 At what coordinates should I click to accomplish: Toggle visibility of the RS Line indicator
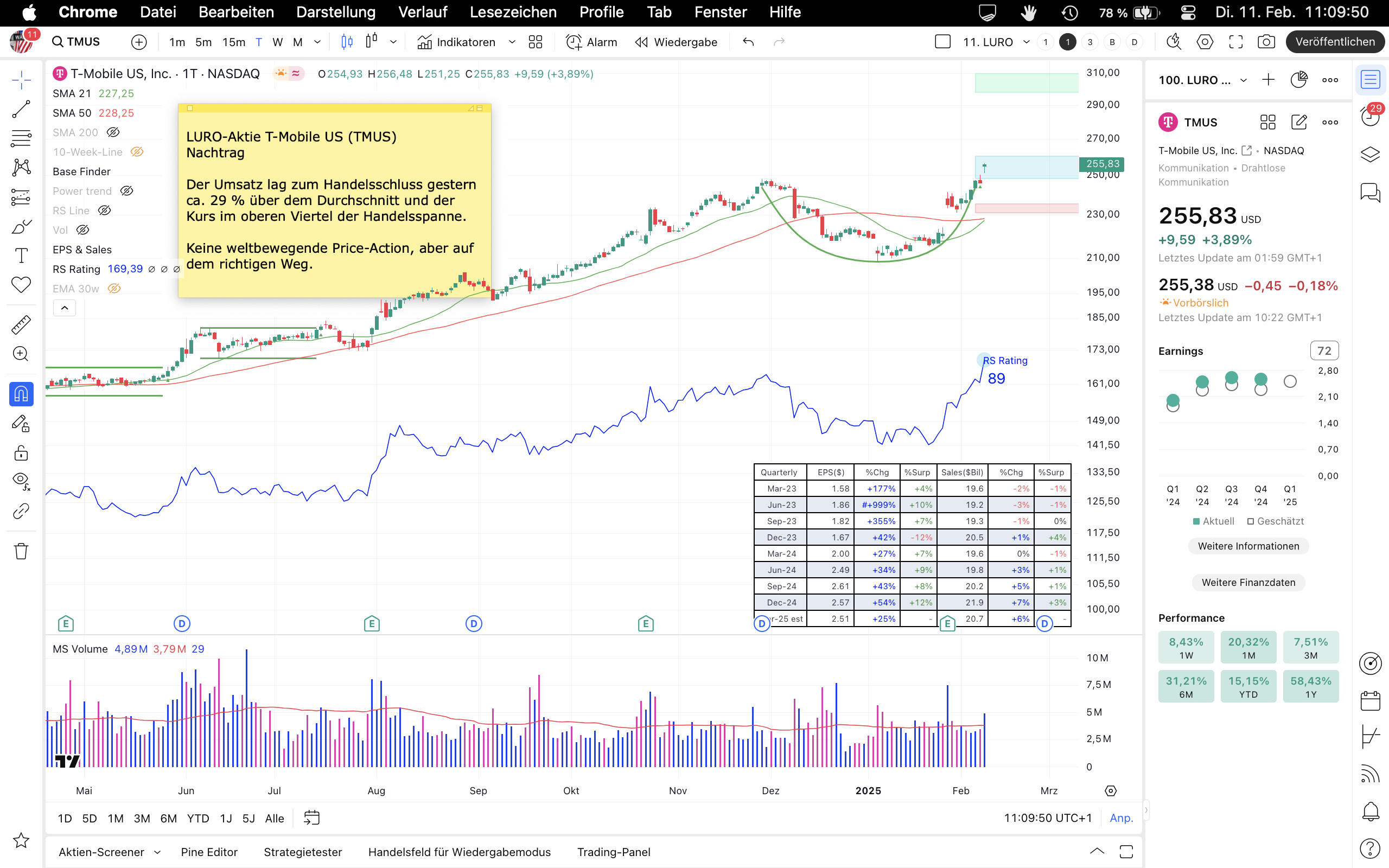pos(104,210)
